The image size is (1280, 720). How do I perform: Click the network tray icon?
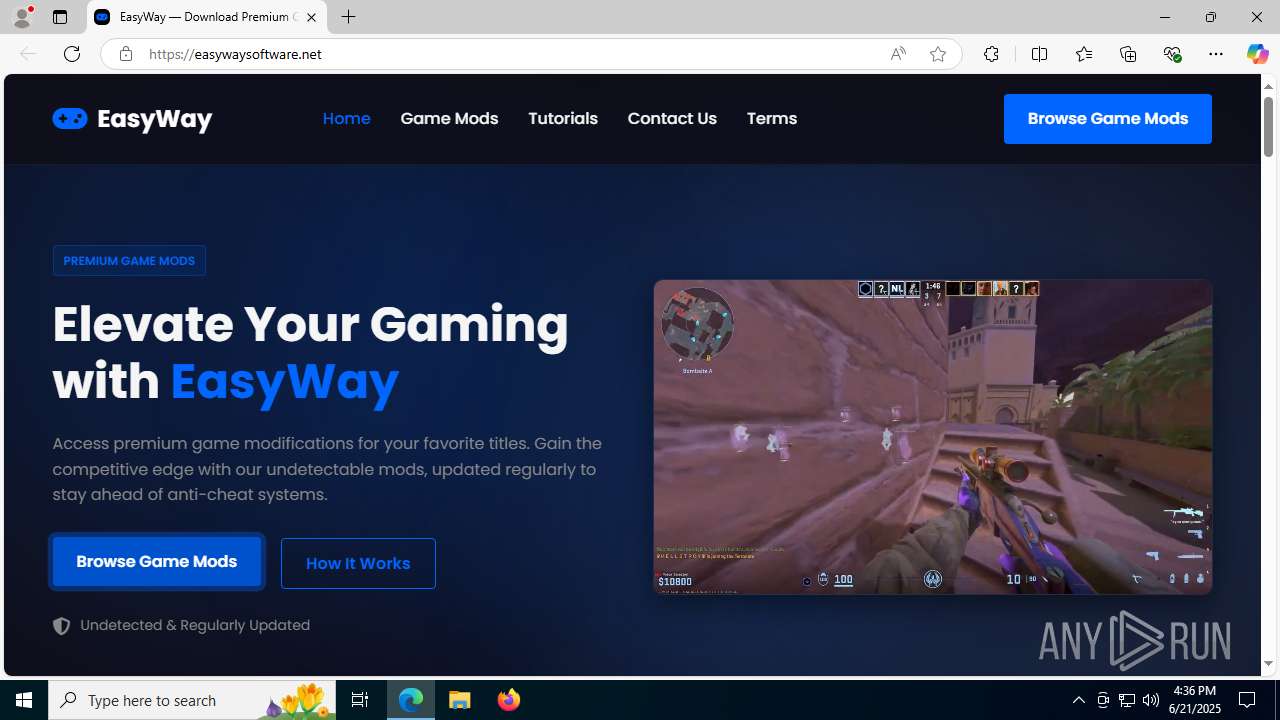(x=1127, y=700)
